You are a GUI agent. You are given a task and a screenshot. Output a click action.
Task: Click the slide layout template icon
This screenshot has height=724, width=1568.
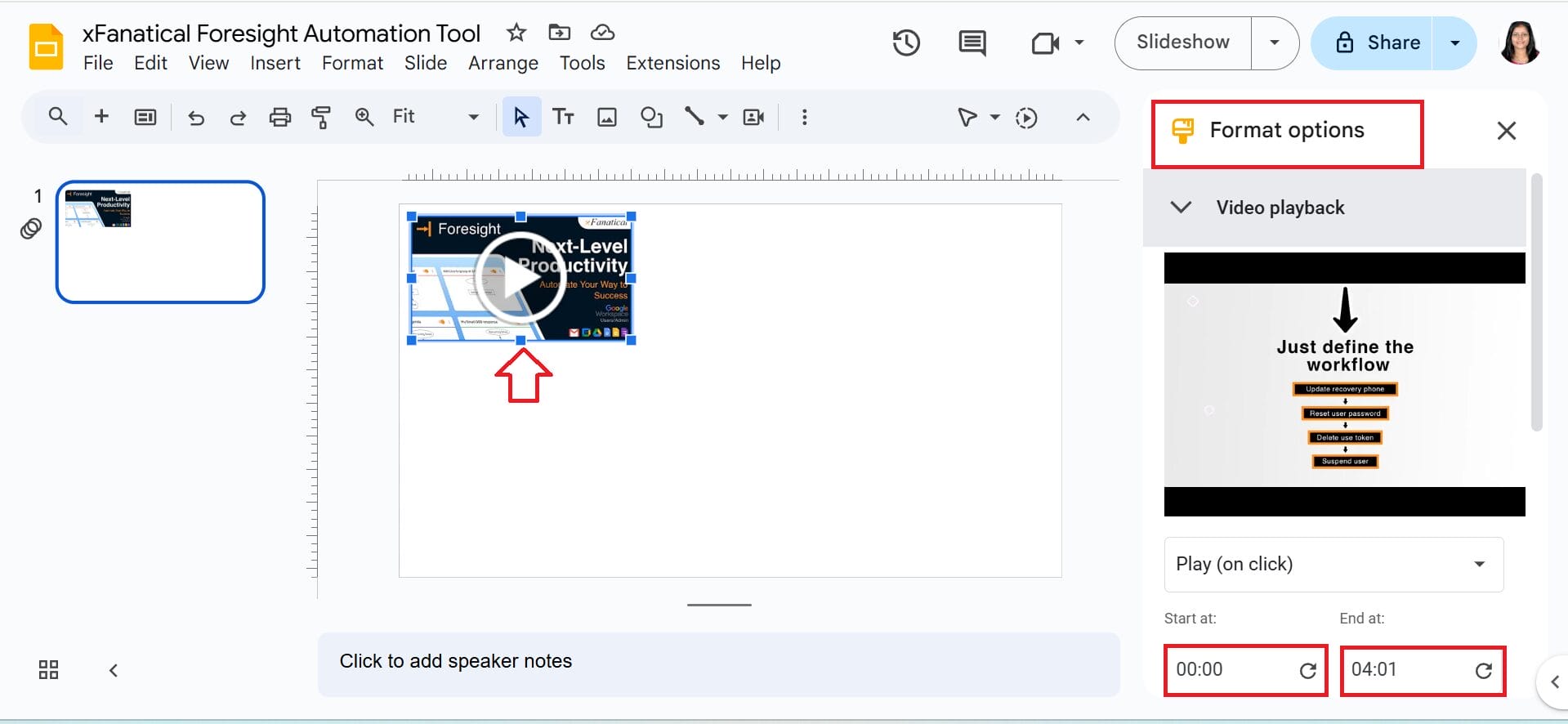point(145,118)
